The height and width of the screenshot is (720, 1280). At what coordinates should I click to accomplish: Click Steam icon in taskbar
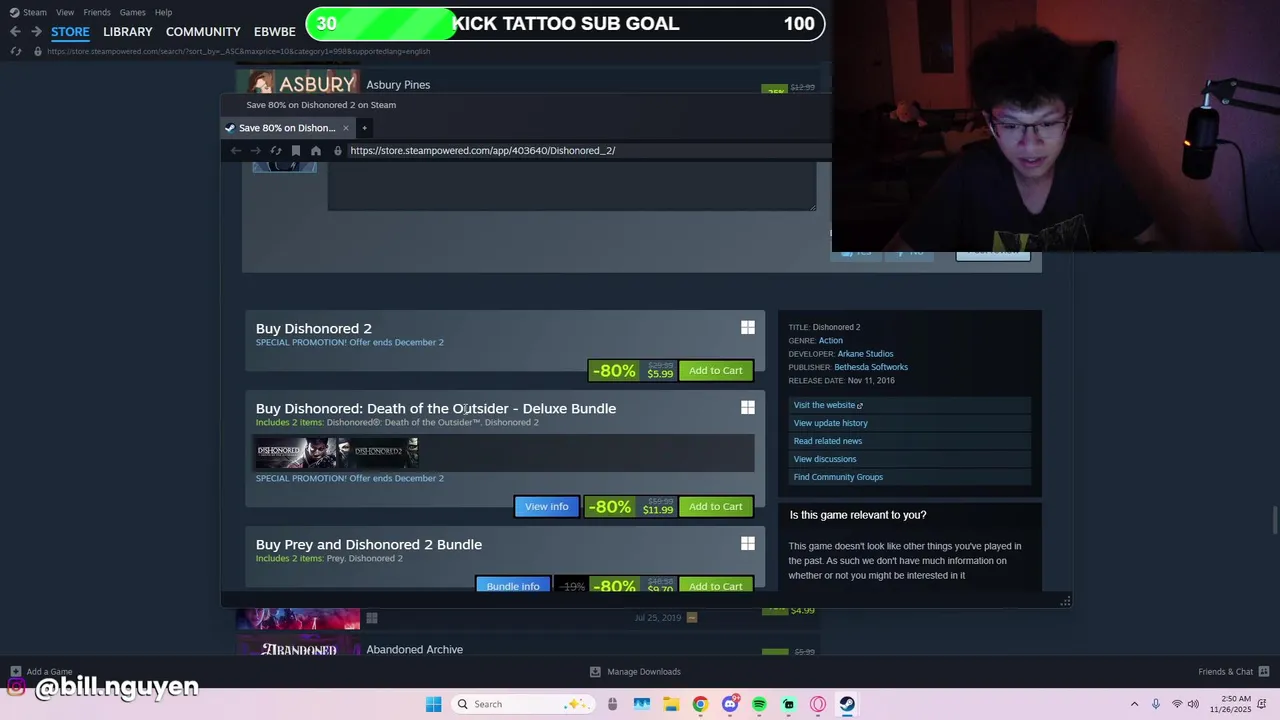coord(847,704)
